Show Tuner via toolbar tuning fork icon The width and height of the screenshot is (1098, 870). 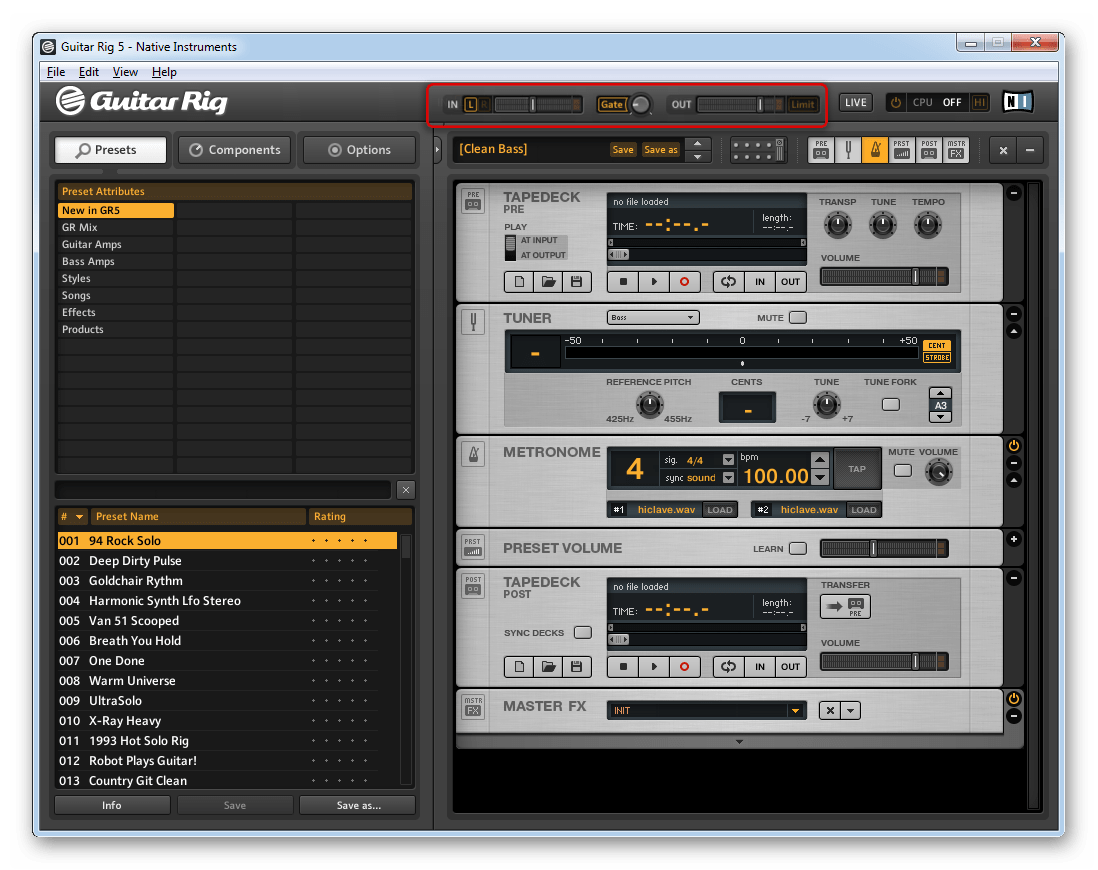(x=848, y=149)
